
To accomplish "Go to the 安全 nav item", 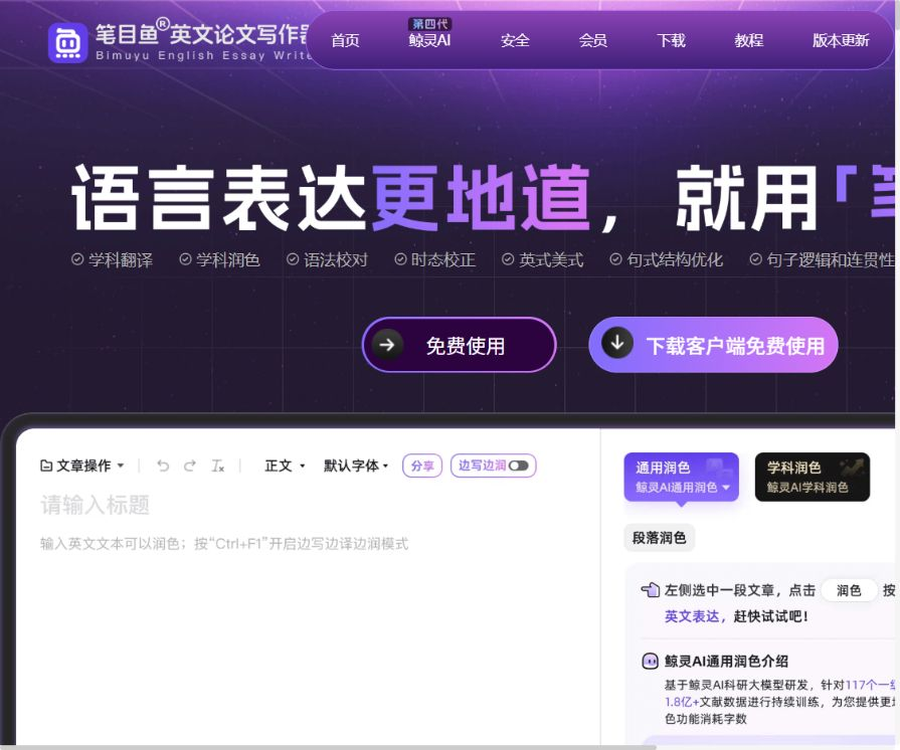I will (x=515, y=40).
